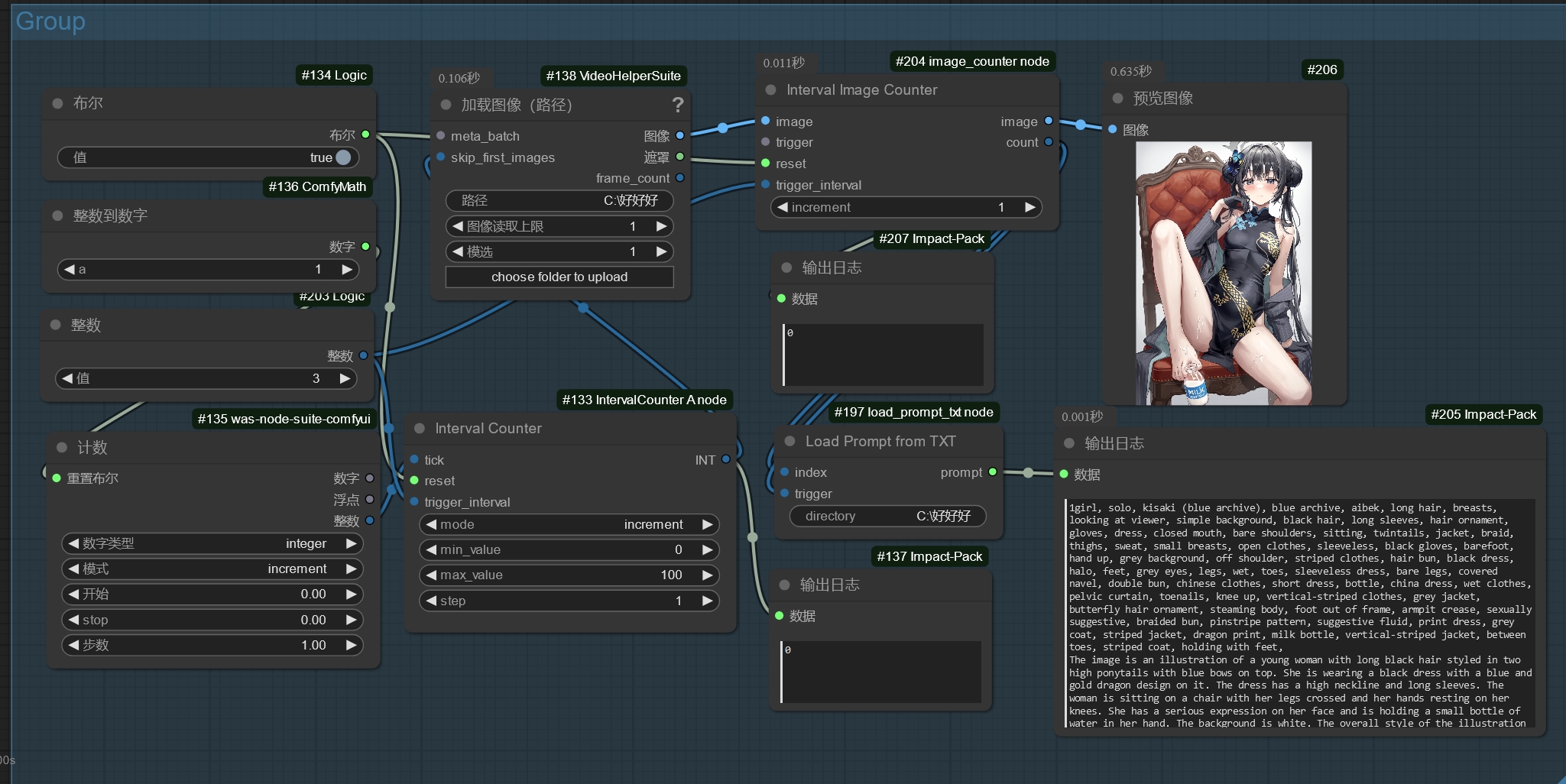This screenshot has width=1566, height=784.
Task: Increase 图像读取上限 with right arrow
Action: tap(662, 226)
